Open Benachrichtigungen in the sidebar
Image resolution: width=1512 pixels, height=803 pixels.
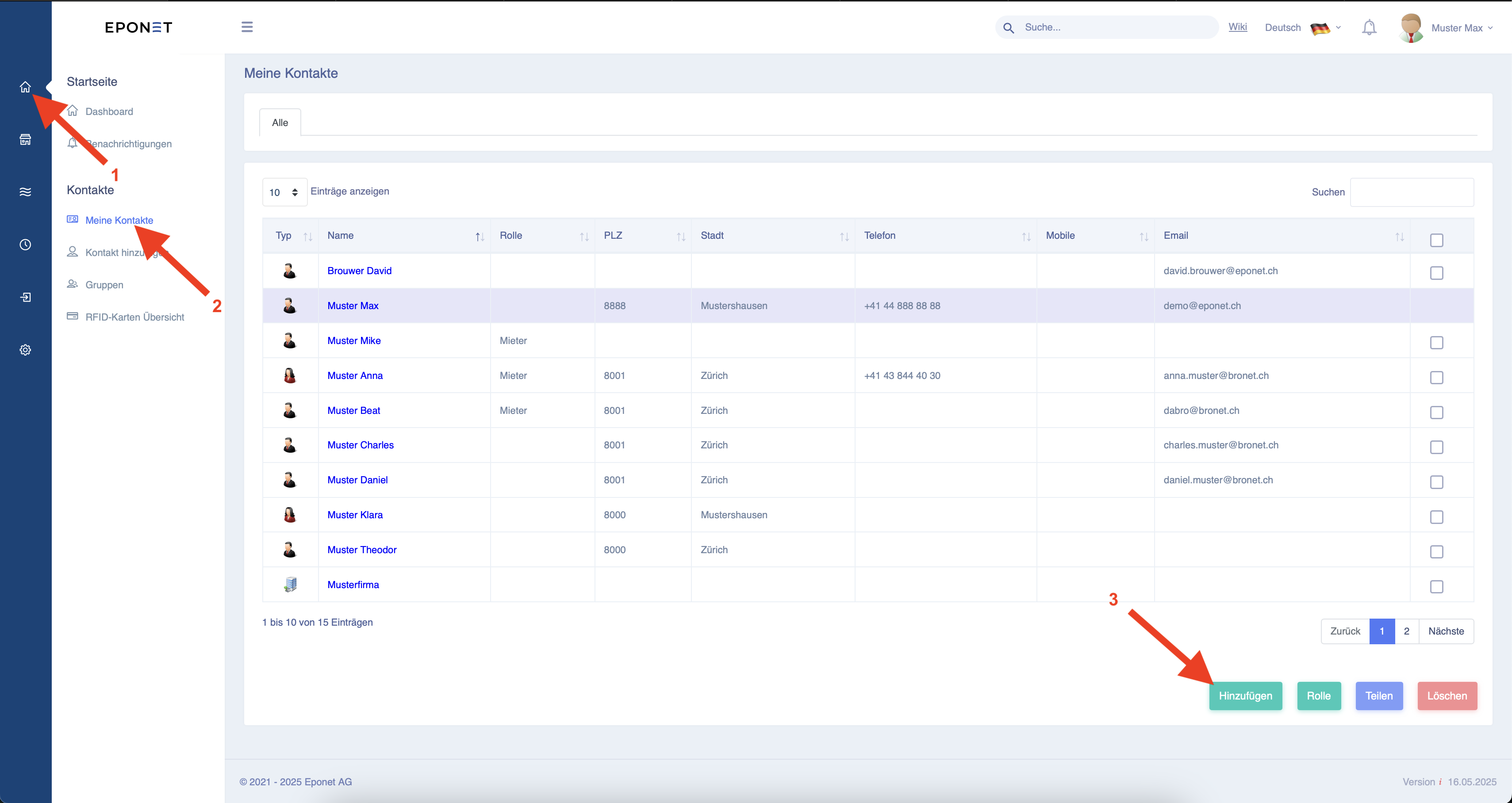tap(129, 144)
